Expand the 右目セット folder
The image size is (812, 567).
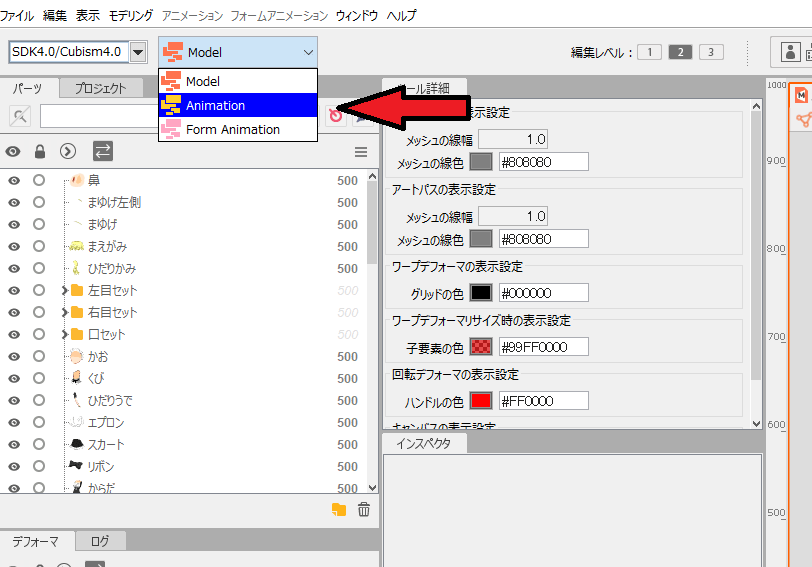point(65,312)
